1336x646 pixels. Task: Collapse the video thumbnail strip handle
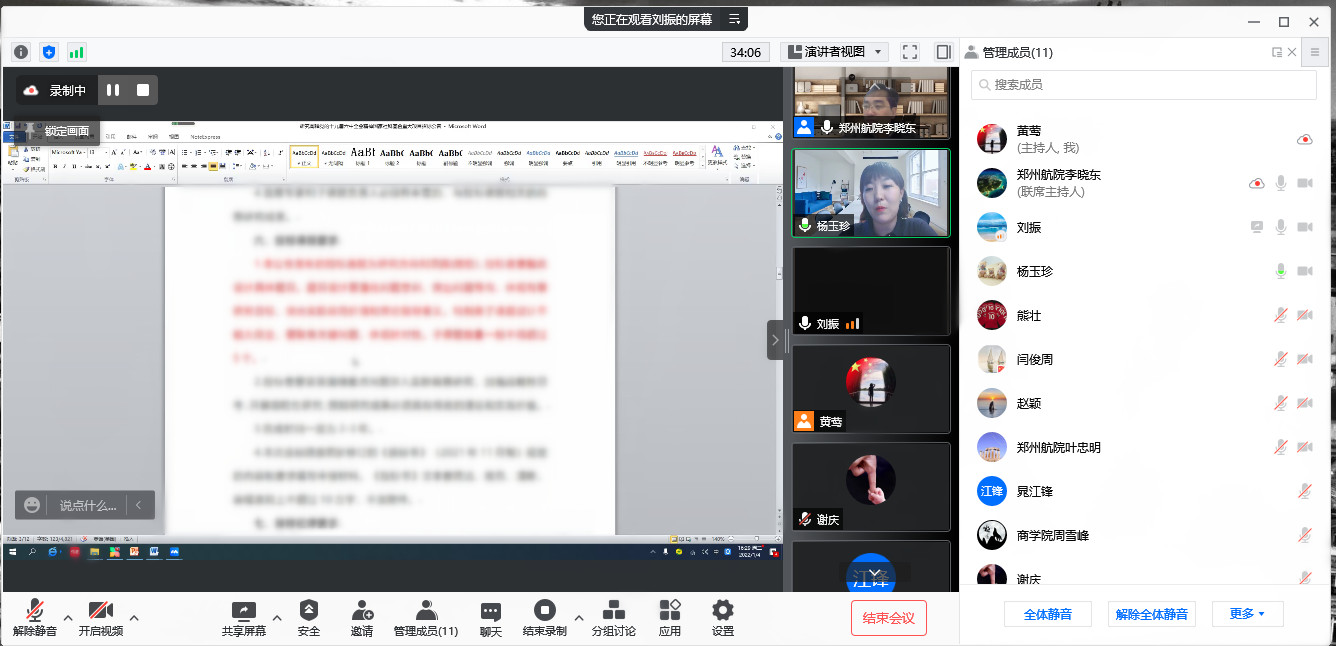(x=775, y=340)
